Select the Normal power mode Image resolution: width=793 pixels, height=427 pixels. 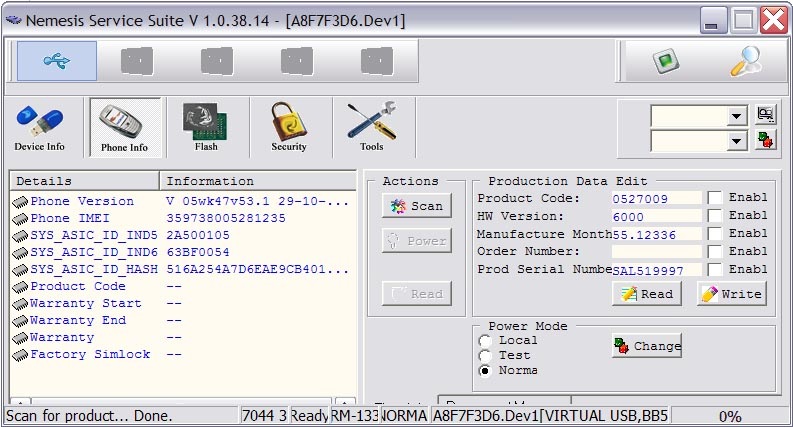[x=485, y=371]
